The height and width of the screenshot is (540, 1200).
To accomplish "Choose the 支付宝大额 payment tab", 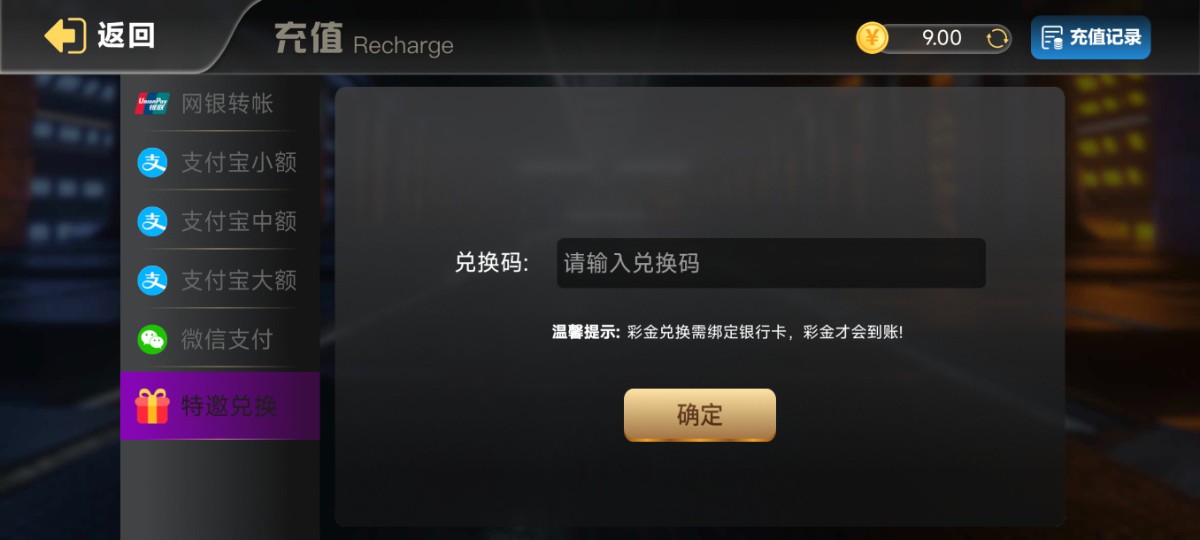I will [220, 280].
